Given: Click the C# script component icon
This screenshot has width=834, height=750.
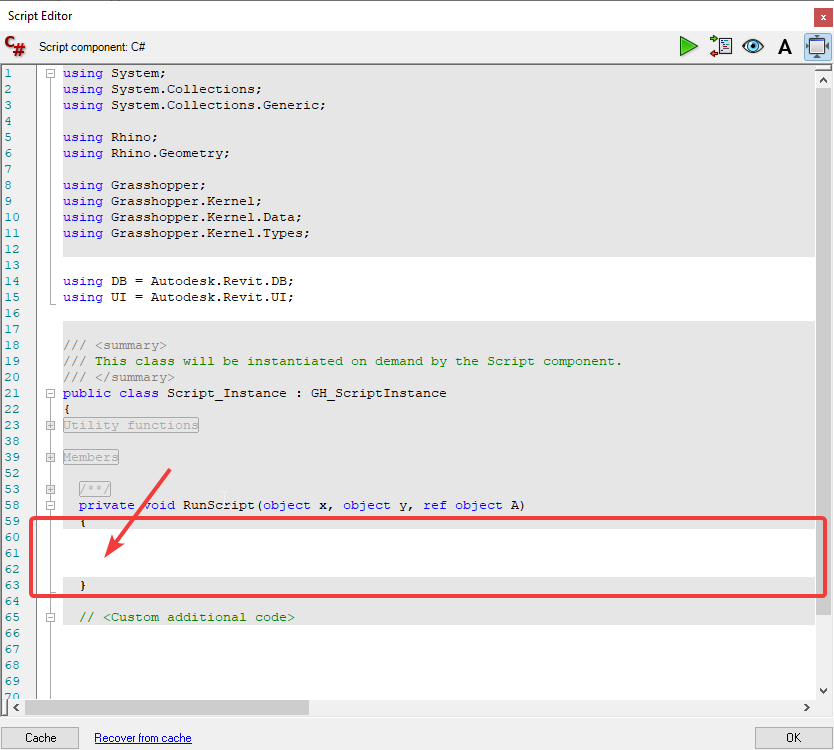Looking at the screenshot, I should 15,46.
